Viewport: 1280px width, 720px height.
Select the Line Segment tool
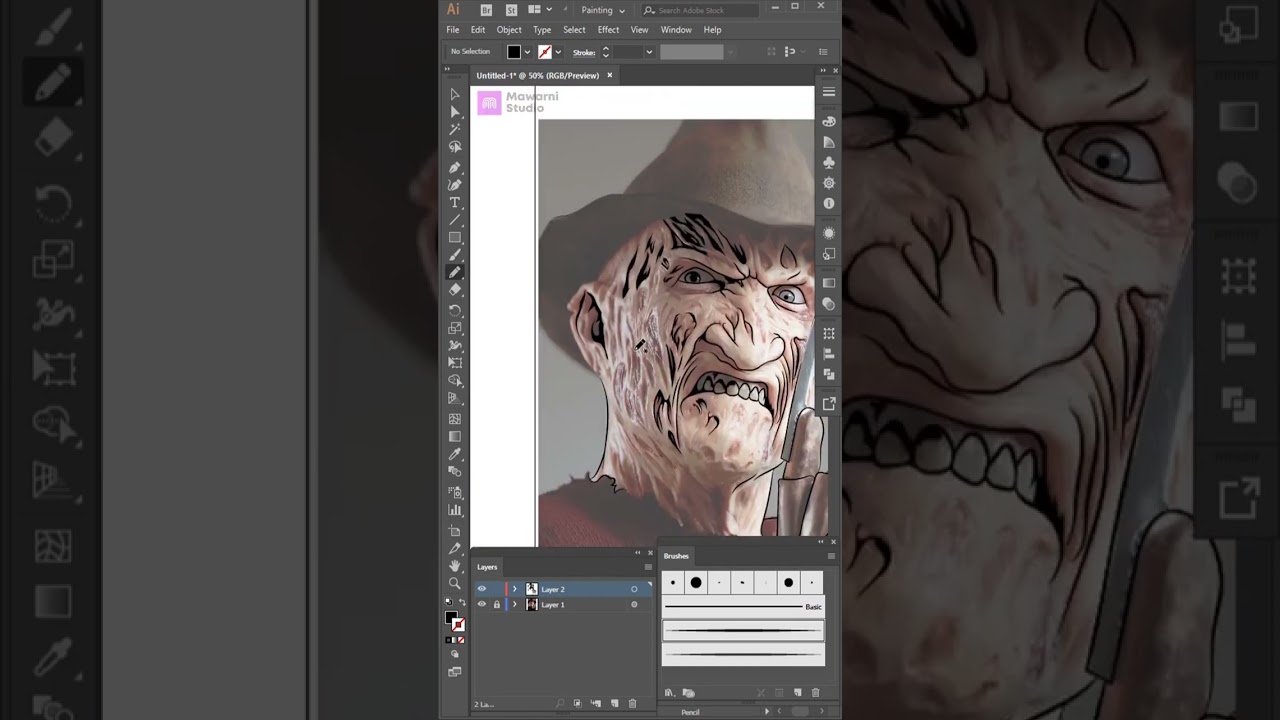click(x=455, y=220)
